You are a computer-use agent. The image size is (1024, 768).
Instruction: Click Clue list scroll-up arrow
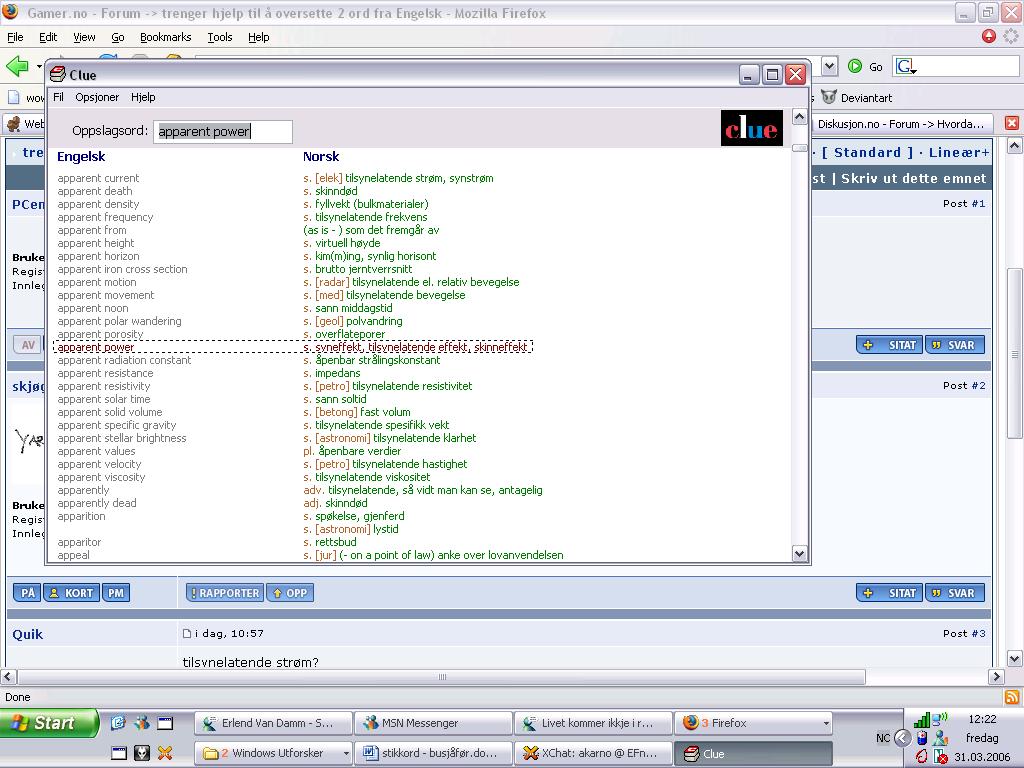point(799,117)
